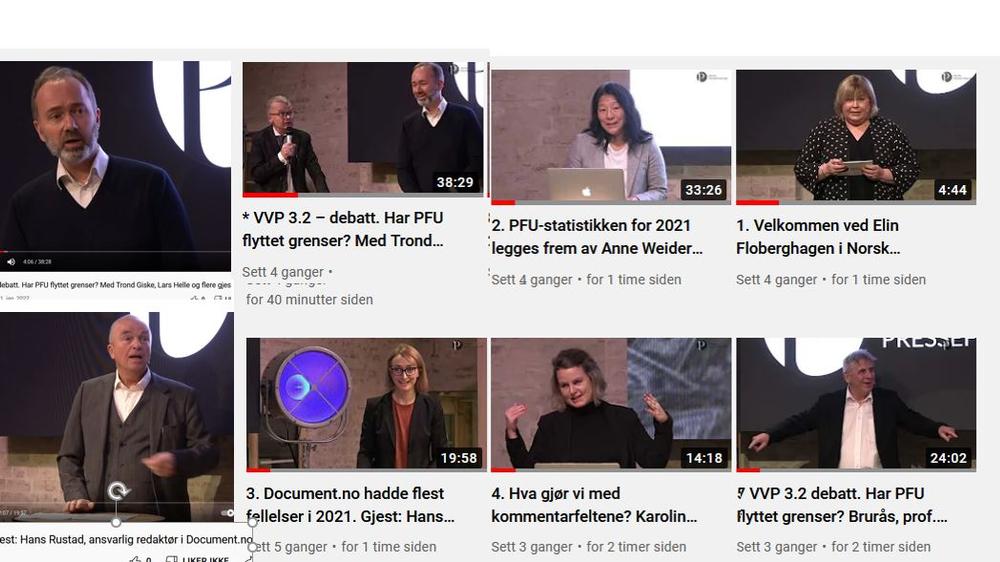Click the 4:06 / 38:28 time display
1000x562 pixels.
tap(37, 262)
